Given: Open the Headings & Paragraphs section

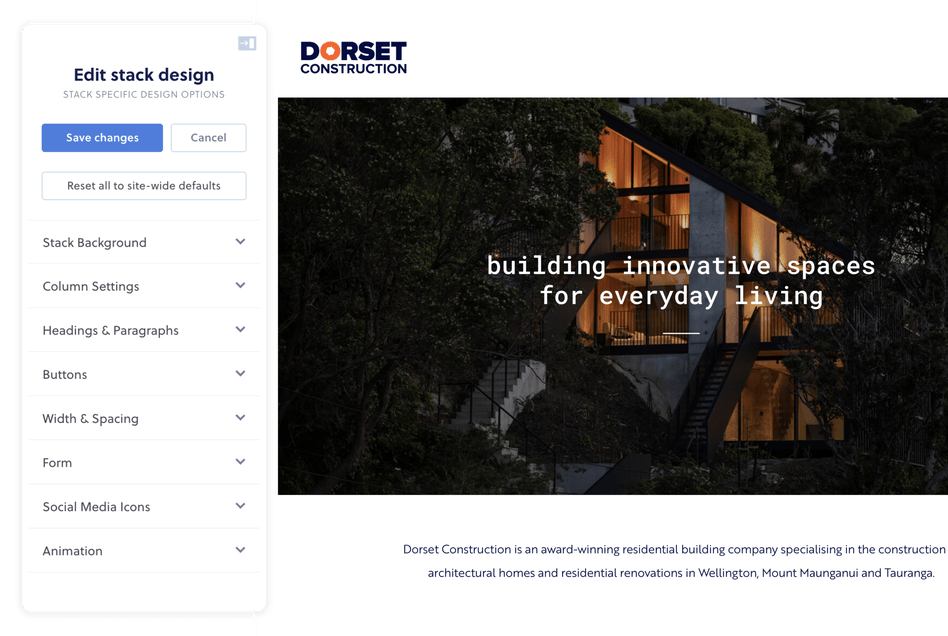Looking at the screenshot, I should 144,330.
